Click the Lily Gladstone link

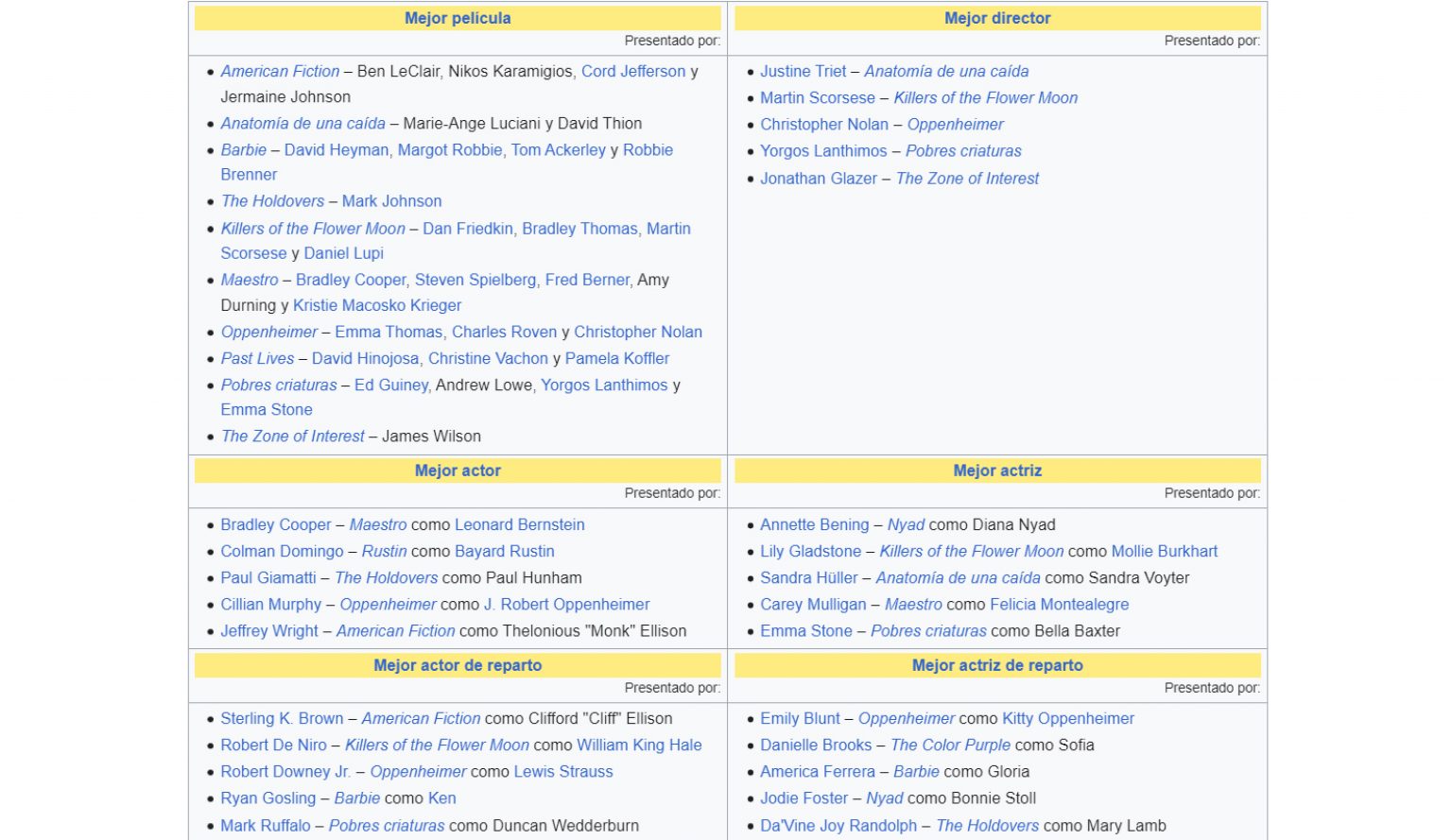coord(811,551)
